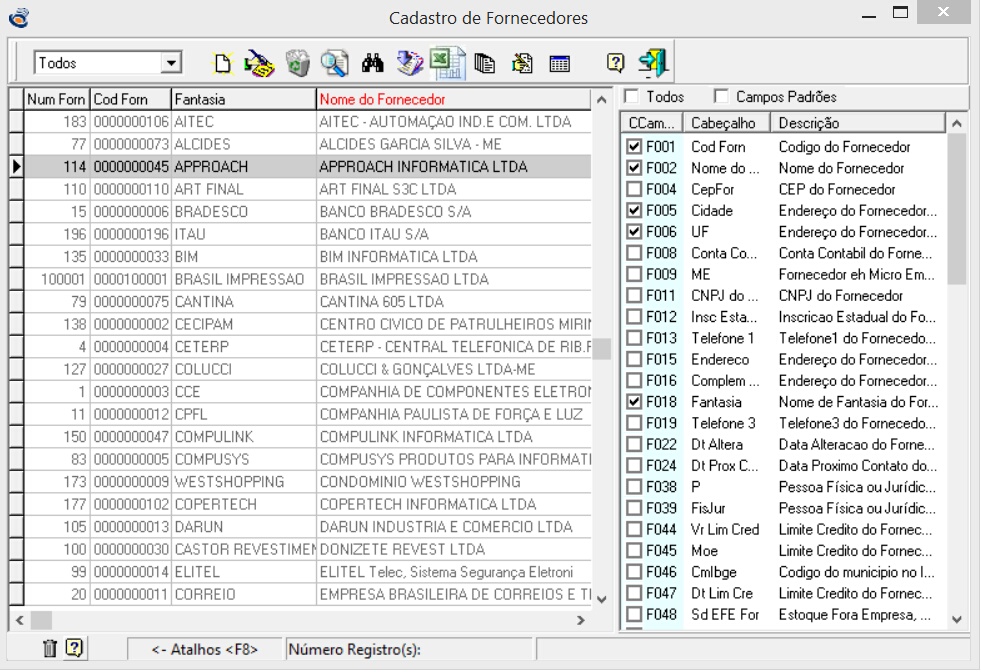Click the help icon in status bar
This screenshot has width=981, height=672.
coord(74,648)
